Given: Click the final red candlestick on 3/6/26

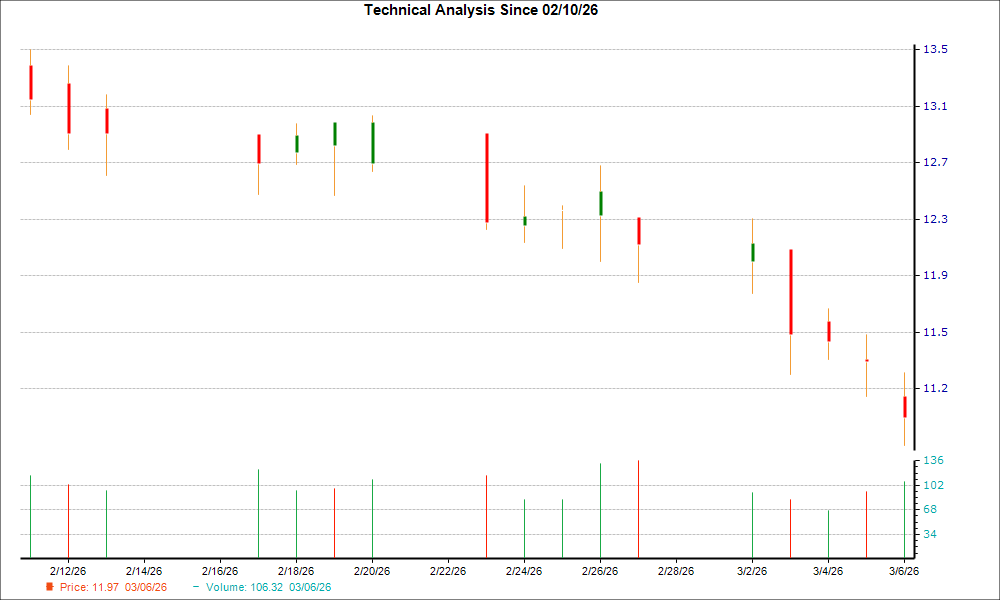Looking at the screenshot, I should [x=905, y=408].
